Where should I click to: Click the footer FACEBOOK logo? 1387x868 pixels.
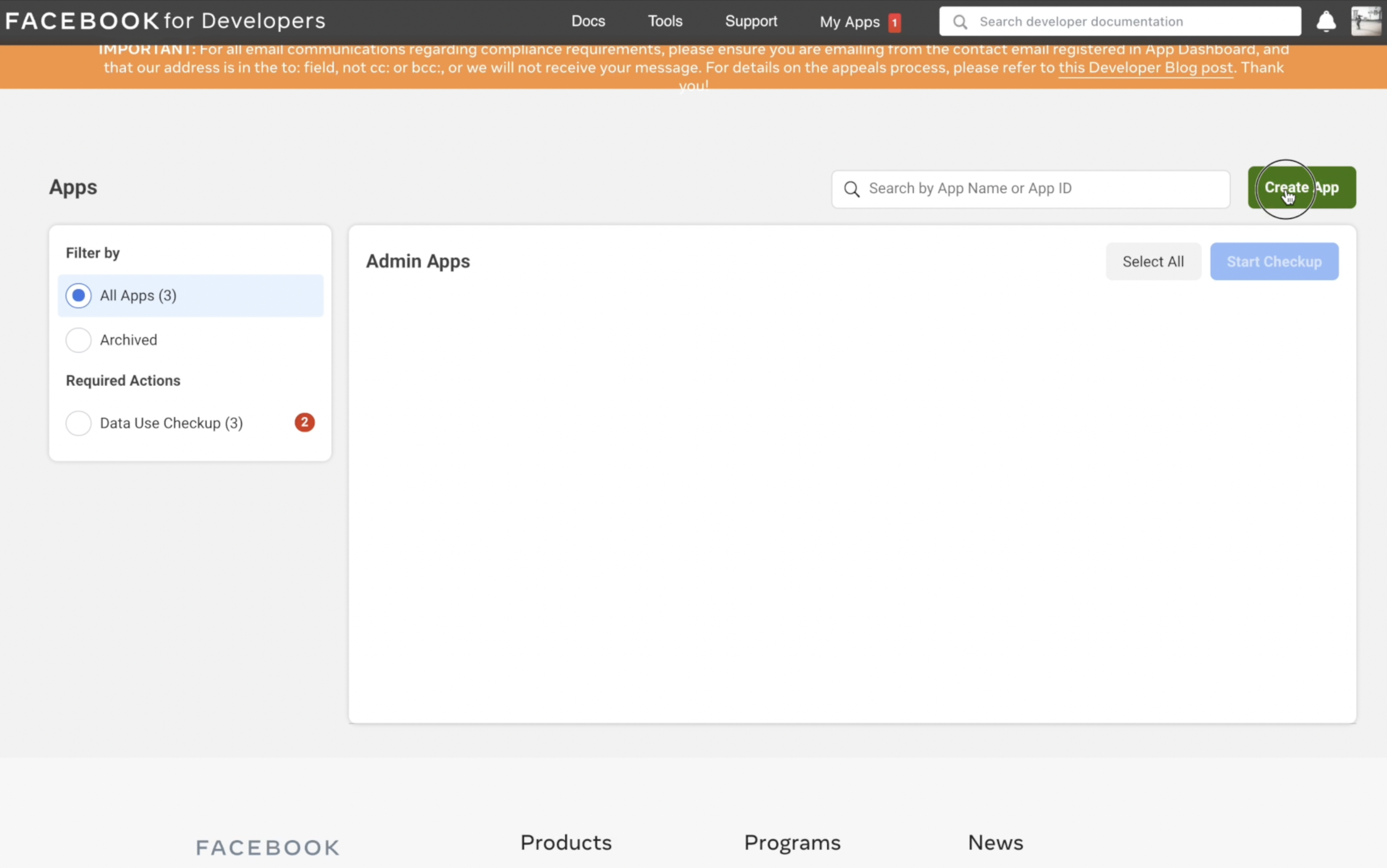268,848
